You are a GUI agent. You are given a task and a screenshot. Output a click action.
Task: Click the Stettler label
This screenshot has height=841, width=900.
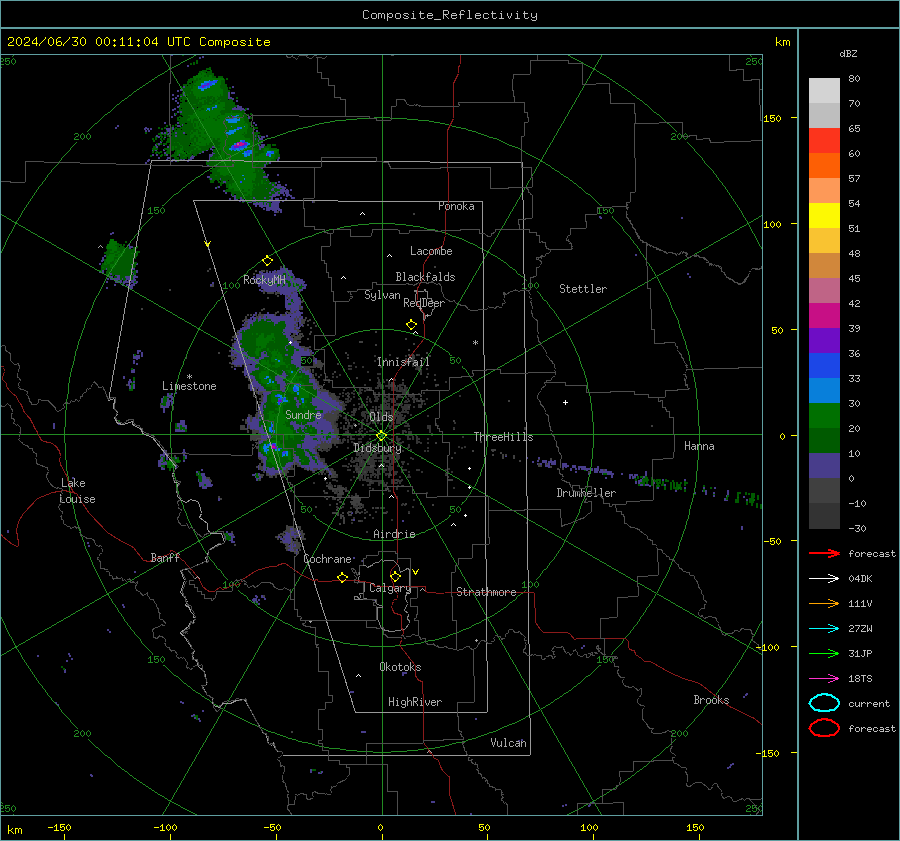(x=583, y=289)
